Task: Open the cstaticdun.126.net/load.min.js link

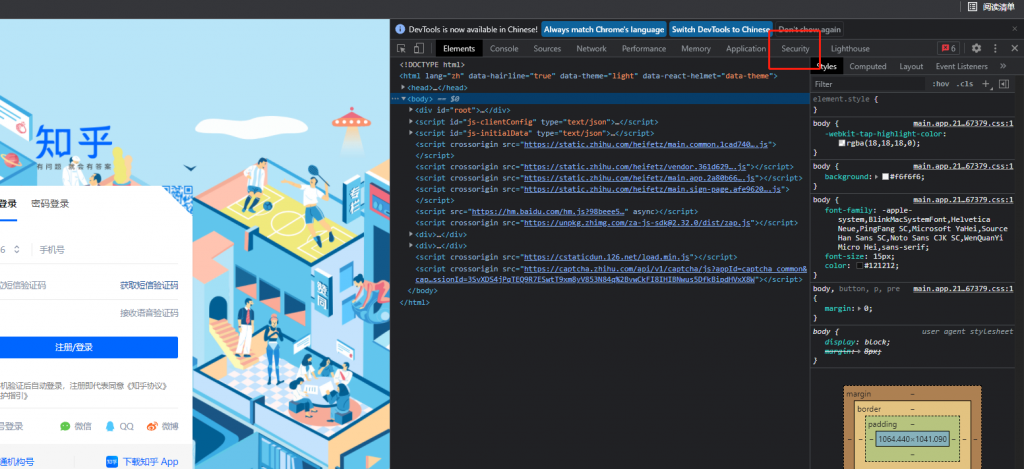Action: (x=609, y=257)
